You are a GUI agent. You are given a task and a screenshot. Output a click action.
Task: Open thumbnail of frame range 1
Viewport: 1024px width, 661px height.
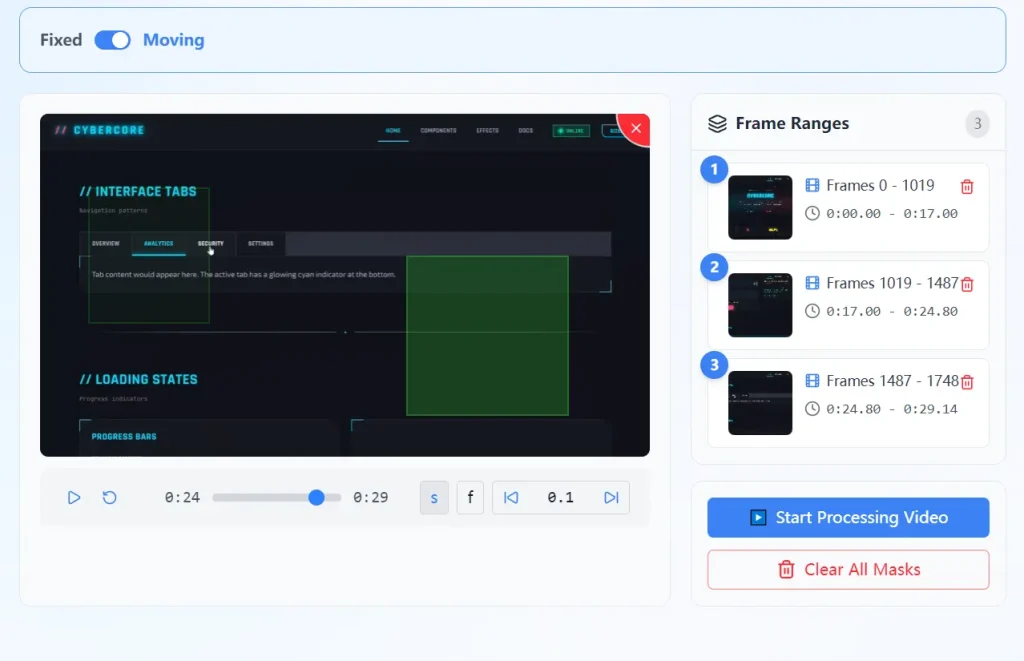(x=760, y=207)
